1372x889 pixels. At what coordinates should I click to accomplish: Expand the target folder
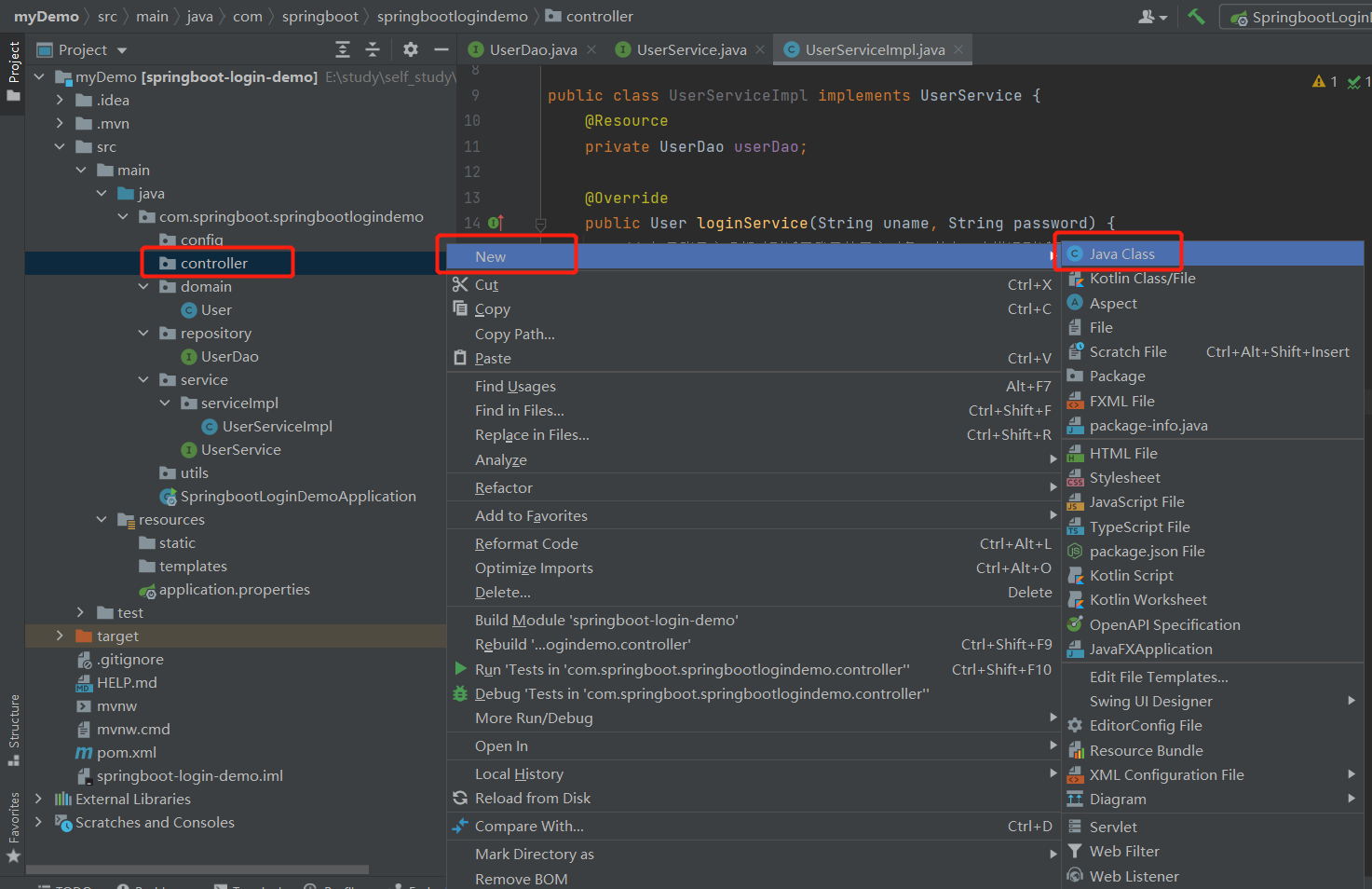[x=60, y=636]
